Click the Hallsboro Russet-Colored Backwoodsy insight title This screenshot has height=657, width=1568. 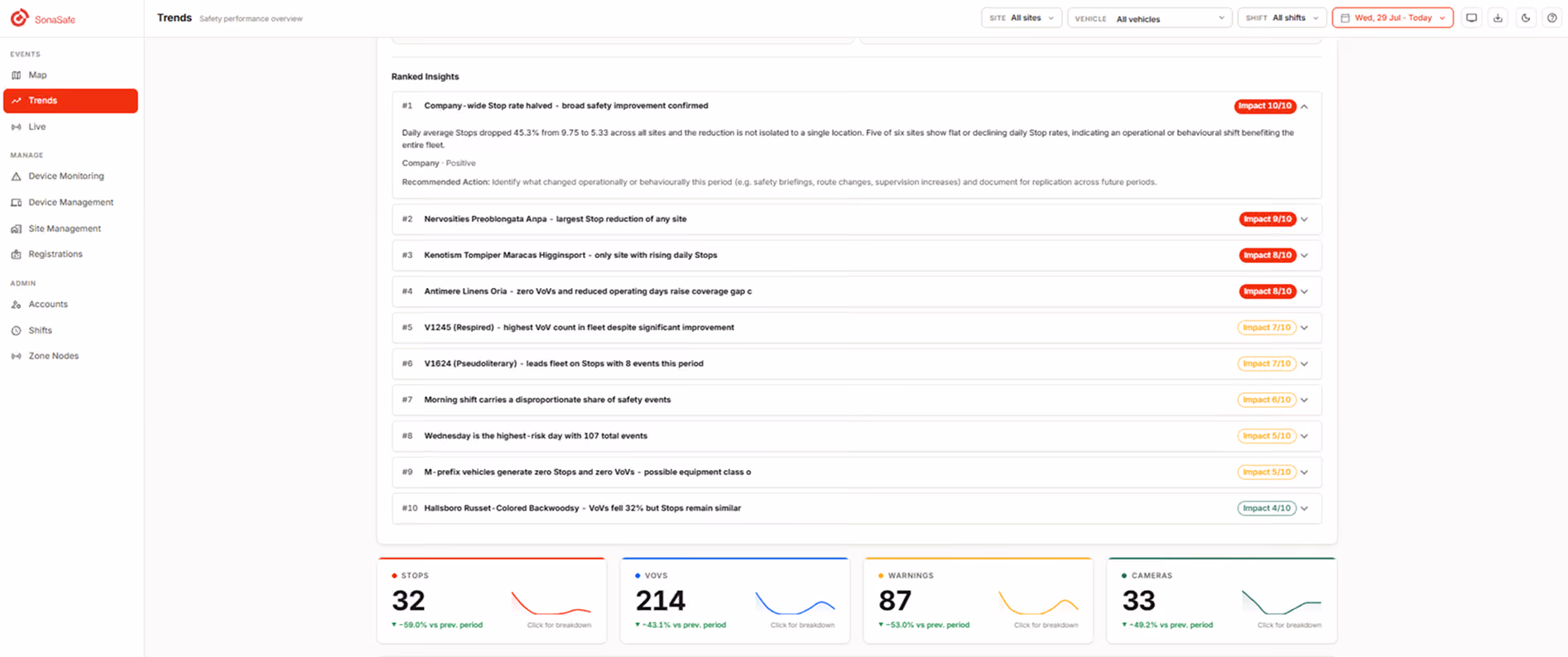(582, 508)
